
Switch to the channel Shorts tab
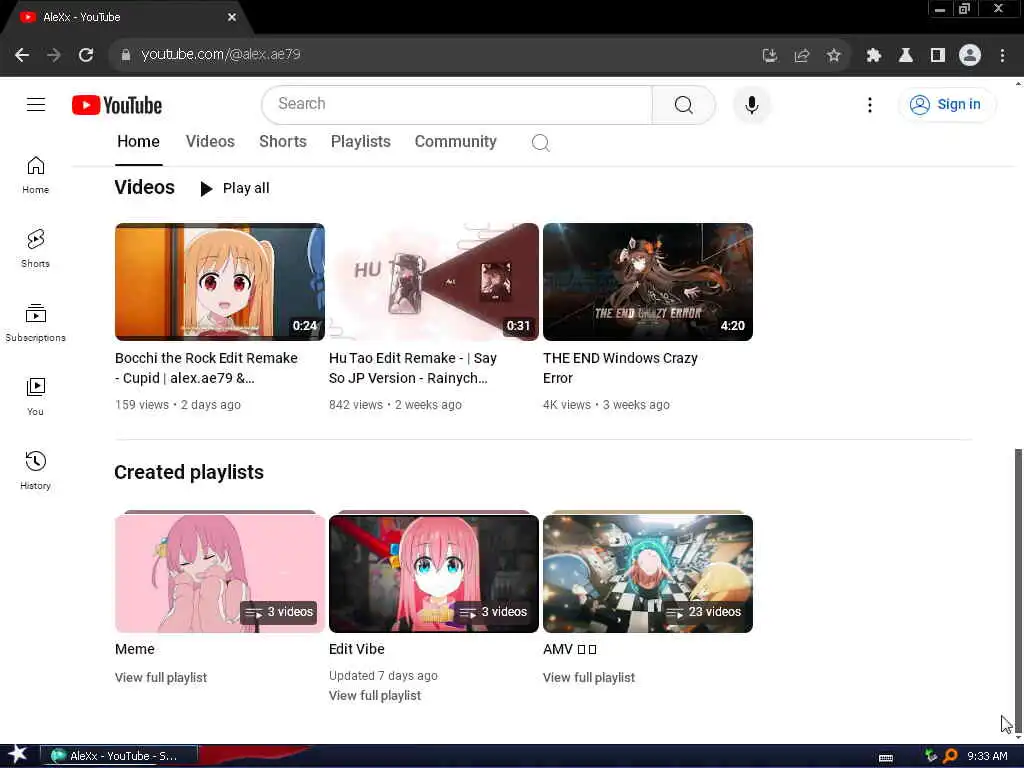pyautogui.click(x=283, y=142)
